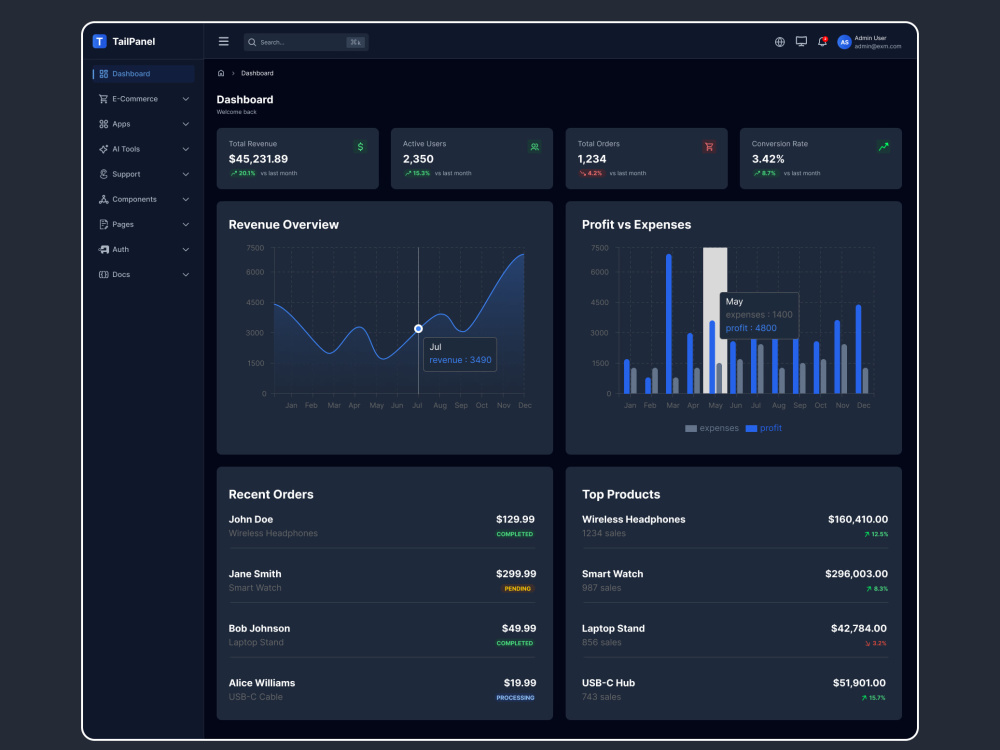Click the AI Tools sparkle icon
This screenshot has width=1000, height=750.
103,149
